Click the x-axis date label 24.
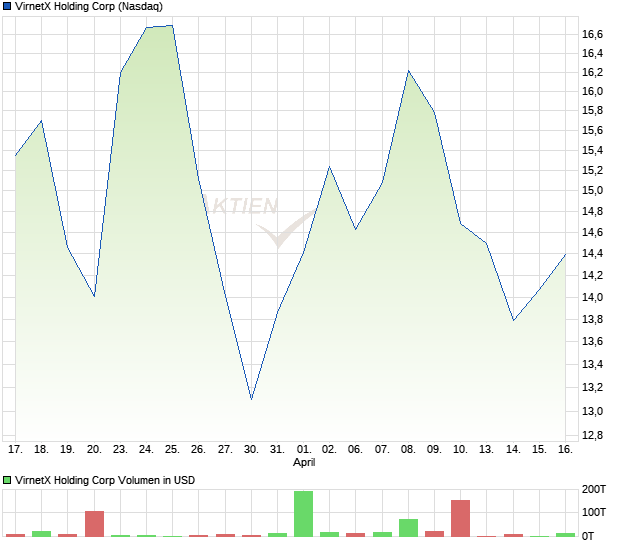This screenshot has width=620, height=546. (146, 449)
